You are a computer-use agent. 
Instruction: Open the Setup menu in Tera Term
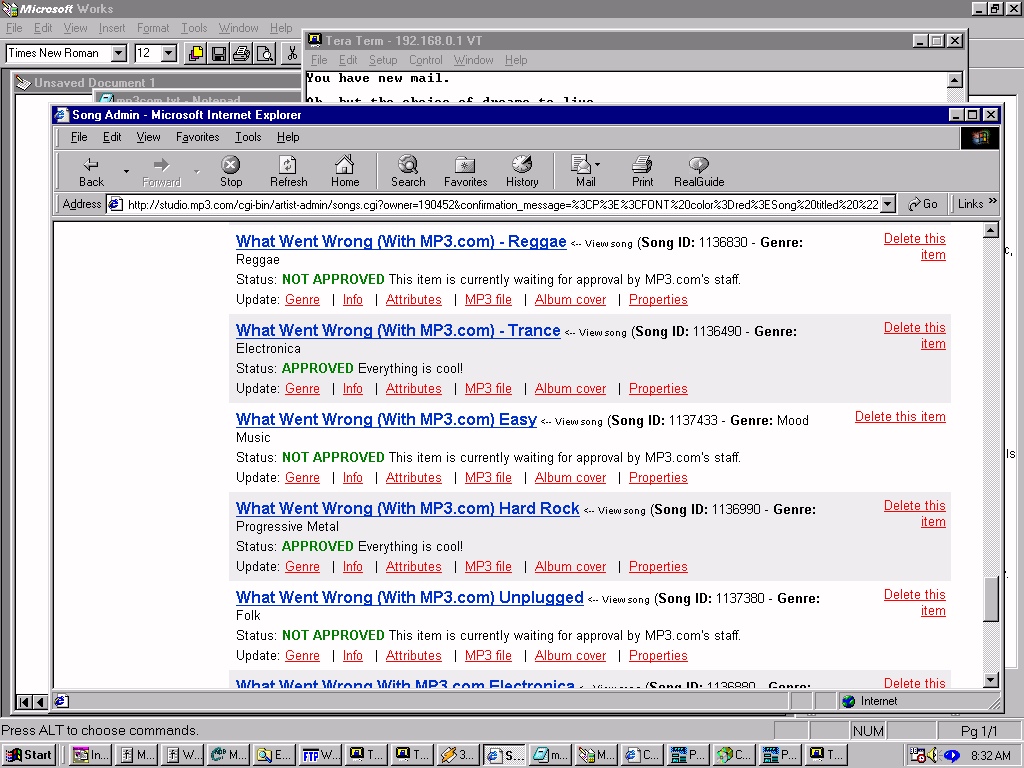383,60
